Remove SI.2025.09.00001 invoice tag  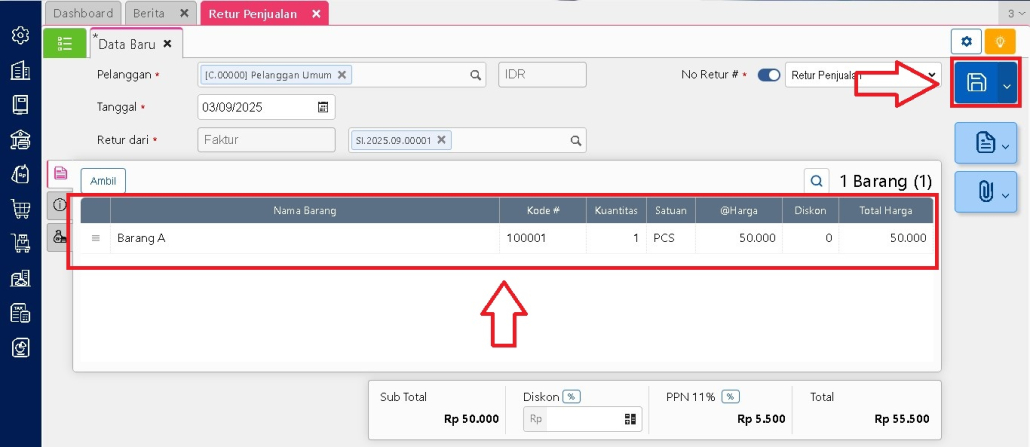(x=441, y=141)
